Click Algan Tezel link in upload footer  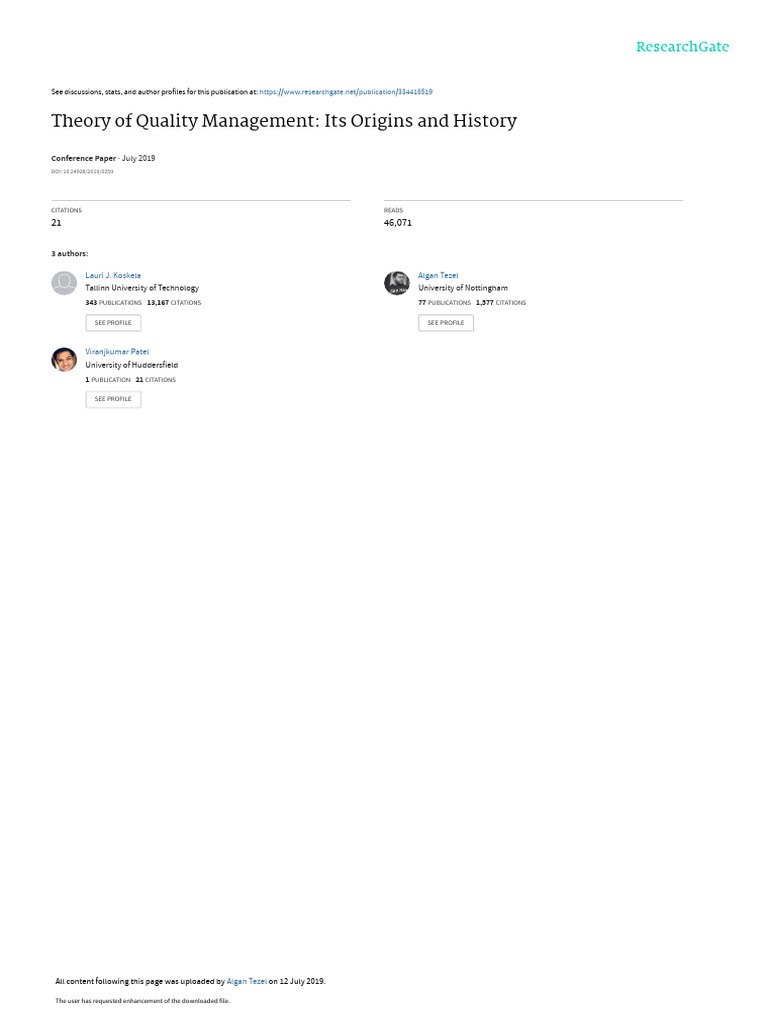tap(247, 981)
